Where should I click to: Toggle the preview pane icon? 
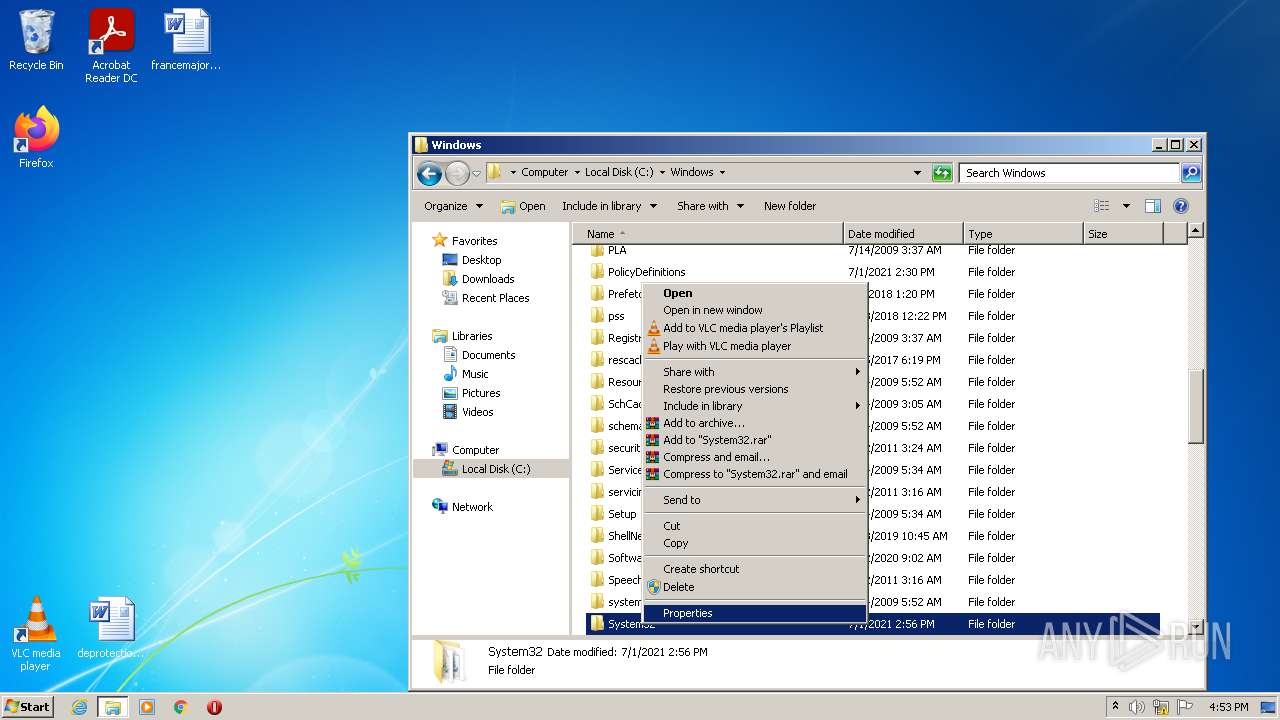[1153, 206]
